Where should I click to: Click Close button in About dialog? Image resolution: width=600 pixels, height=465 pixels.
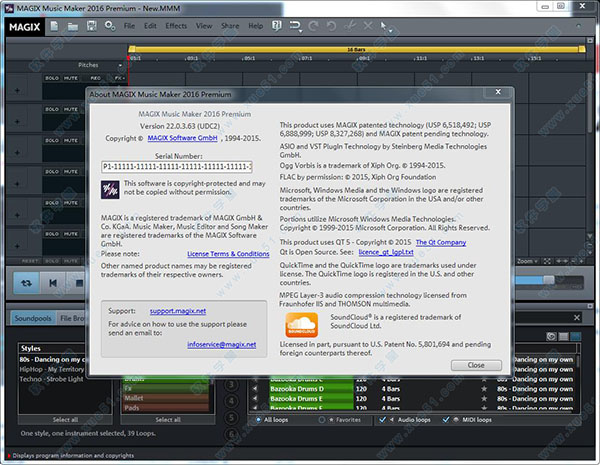click(476, 365)
